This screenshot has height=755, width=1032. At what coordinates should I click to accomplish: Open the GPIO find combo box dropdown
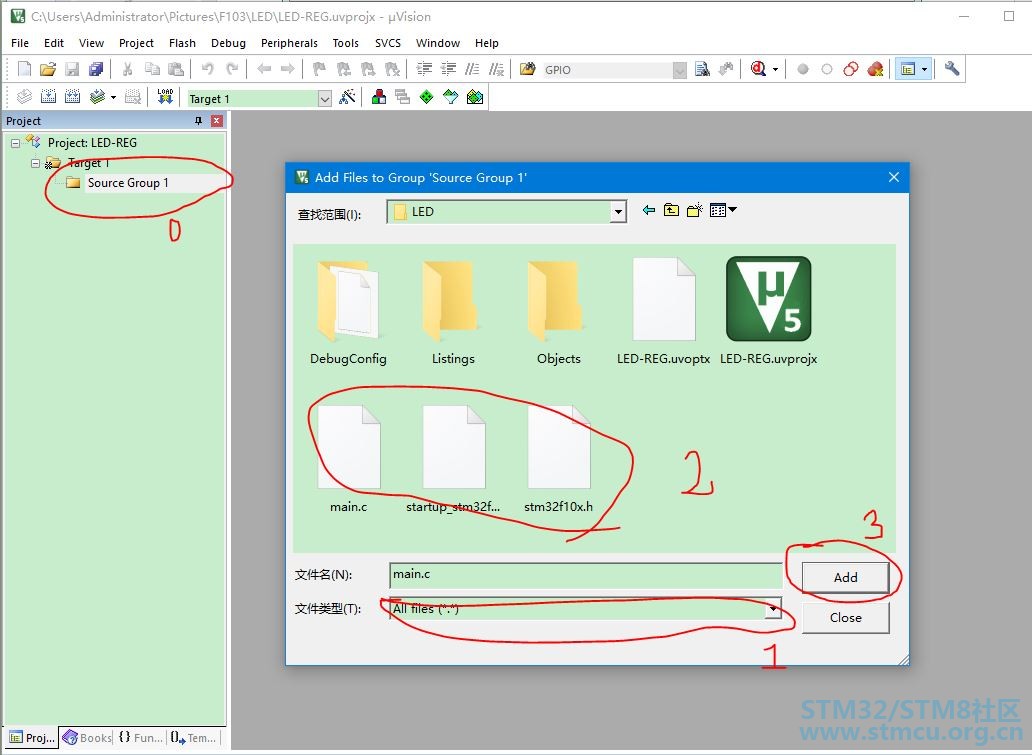(679, 70)
